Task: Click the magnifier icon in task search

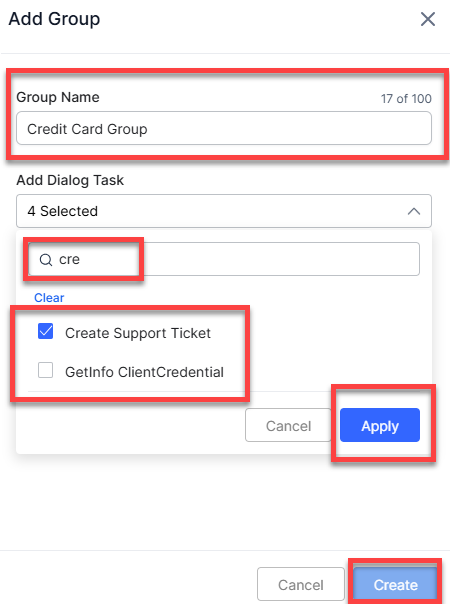Action: click(x=46, y=260)
